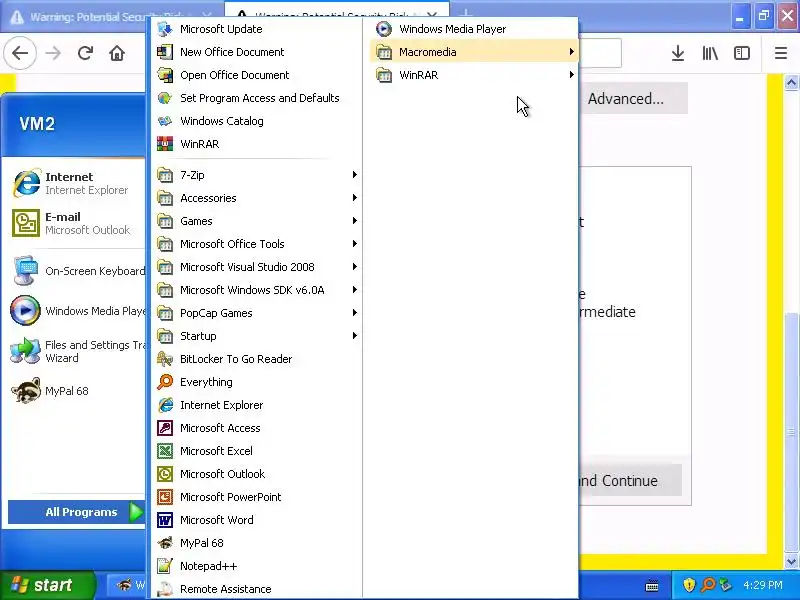This screenshot has width=800, height=600.
Task: Open Windows Media Player in Start menu left pane
Action: [x=76, y=311]
